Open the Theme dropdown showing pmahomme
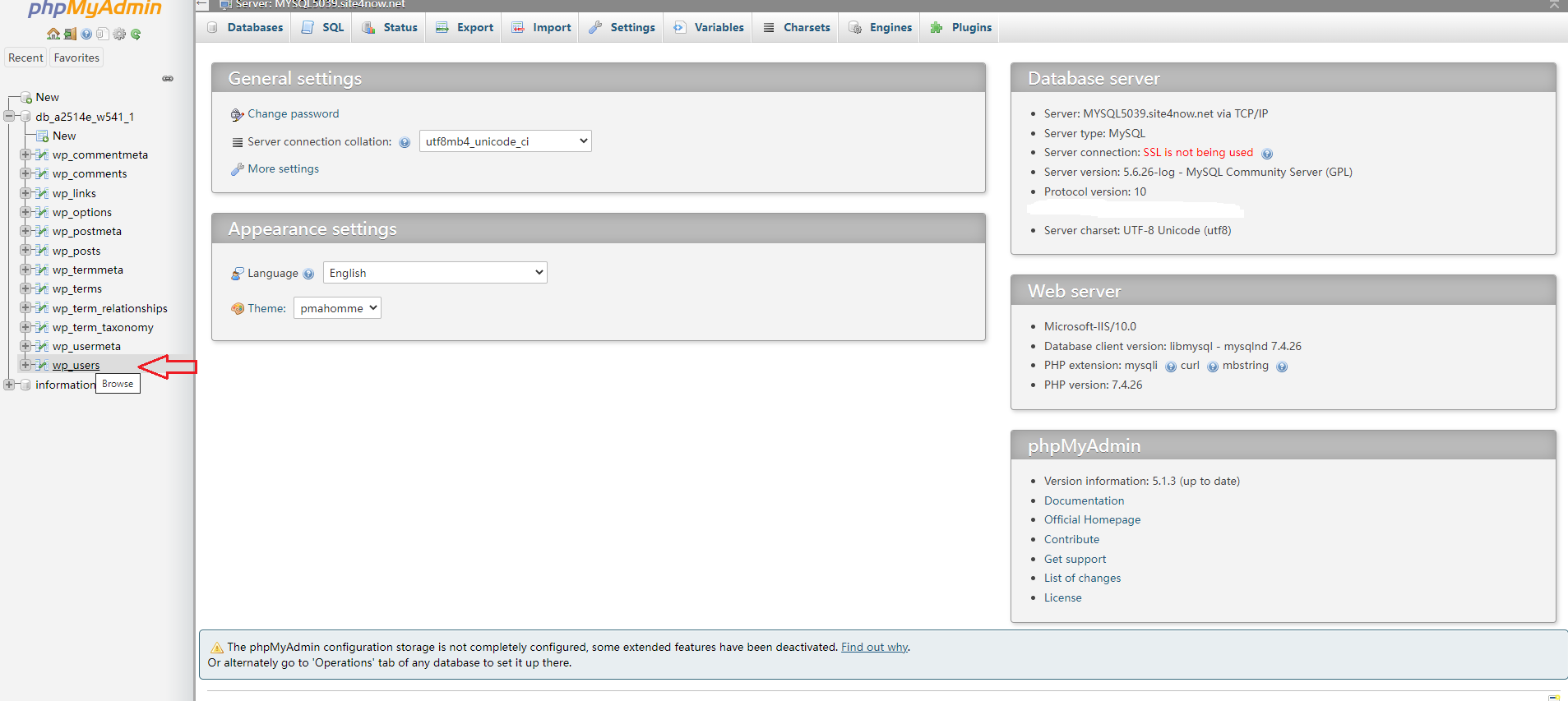1568x701 pixels. pos(337,308)
